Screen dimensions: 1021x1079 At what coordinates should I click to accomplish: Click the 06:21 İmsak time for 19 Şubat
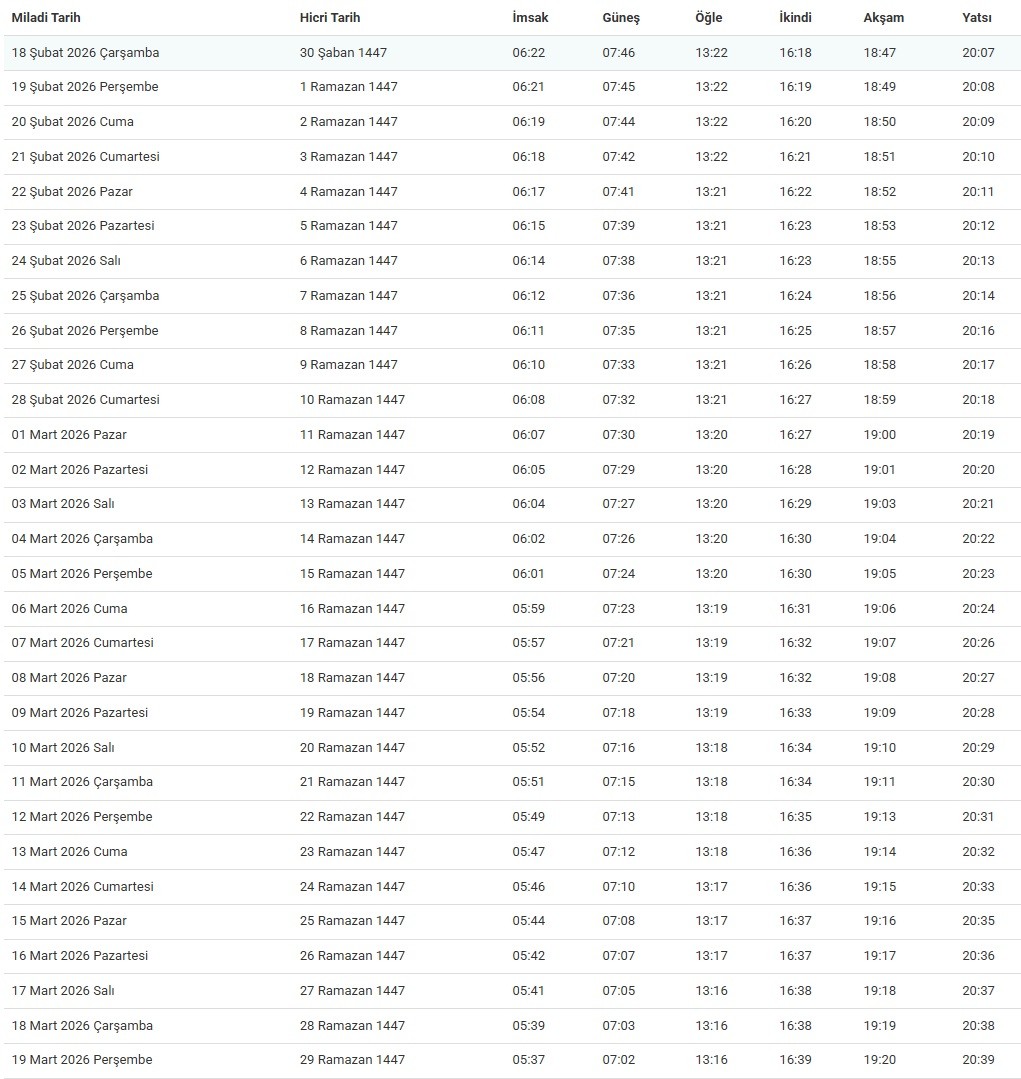click(529, 87)
